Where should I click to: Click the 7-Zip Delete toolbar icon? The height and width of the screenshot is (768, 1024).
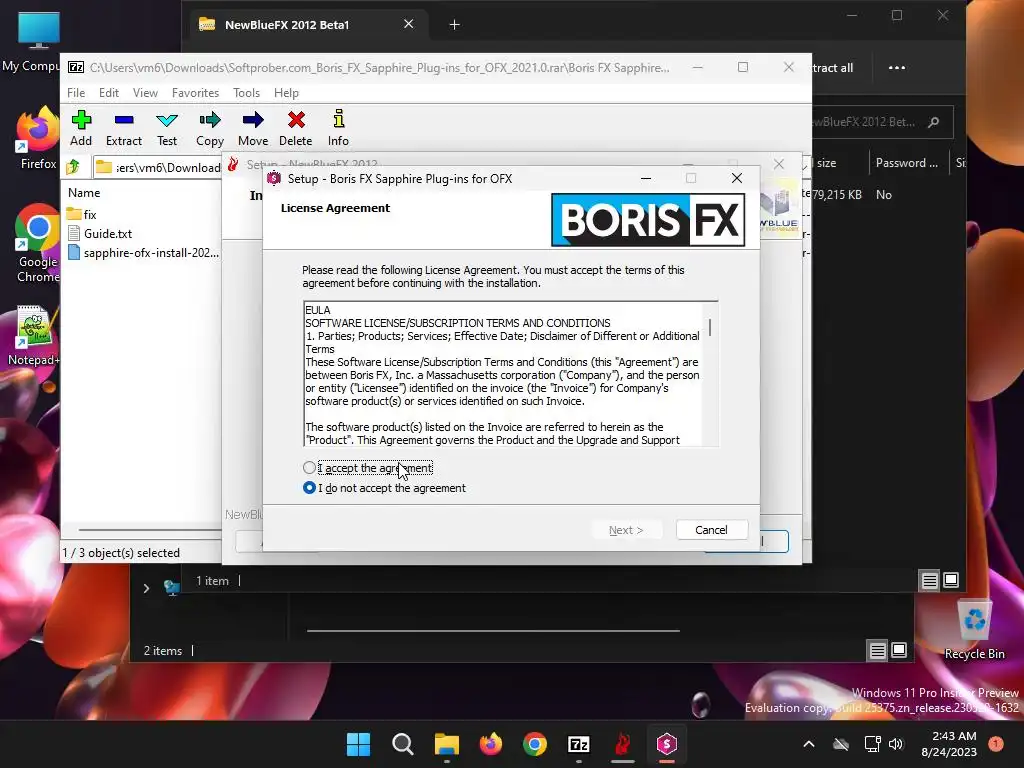(296, 128)
